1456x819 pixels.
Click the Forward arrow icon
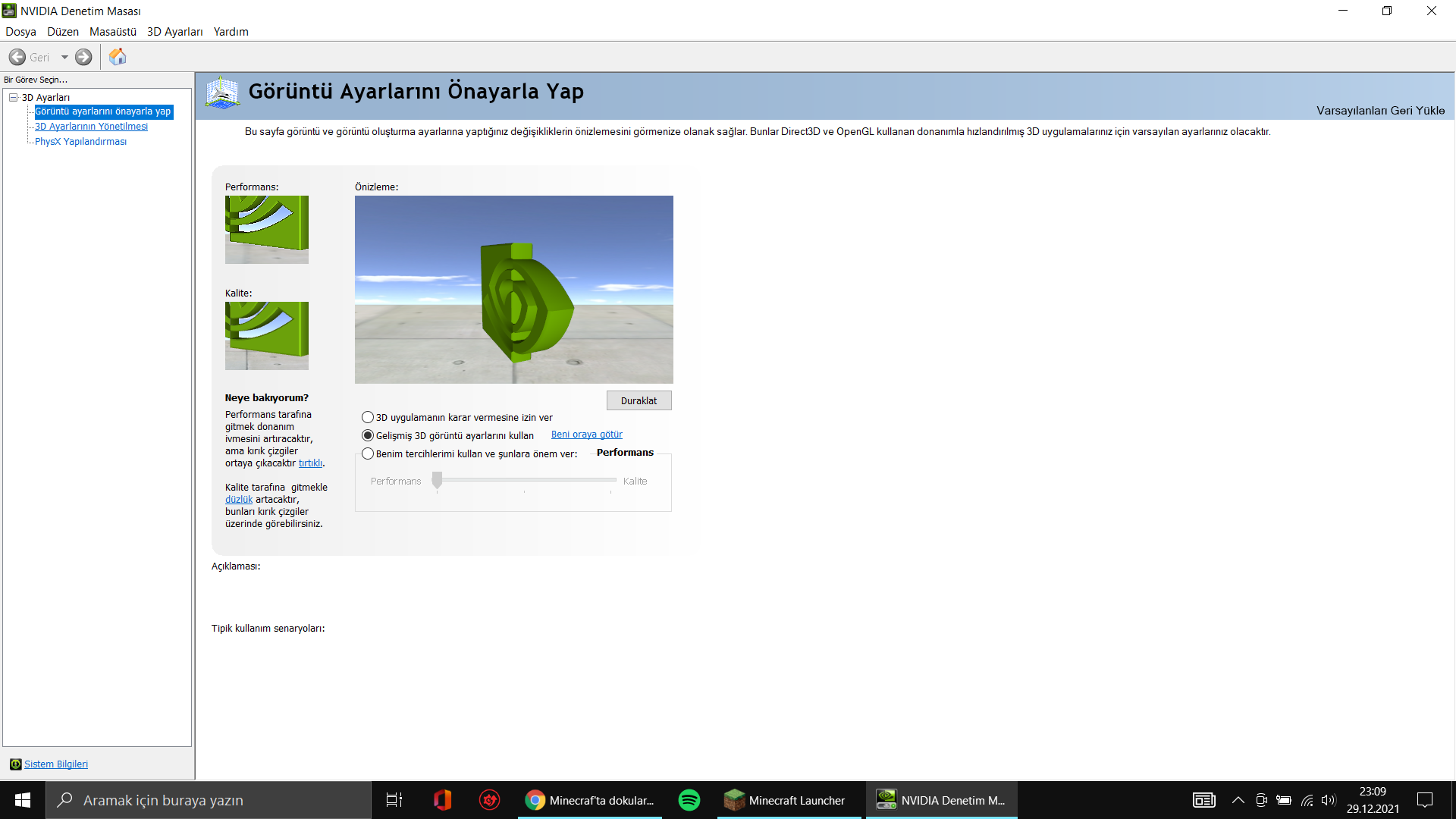point(83,57)
